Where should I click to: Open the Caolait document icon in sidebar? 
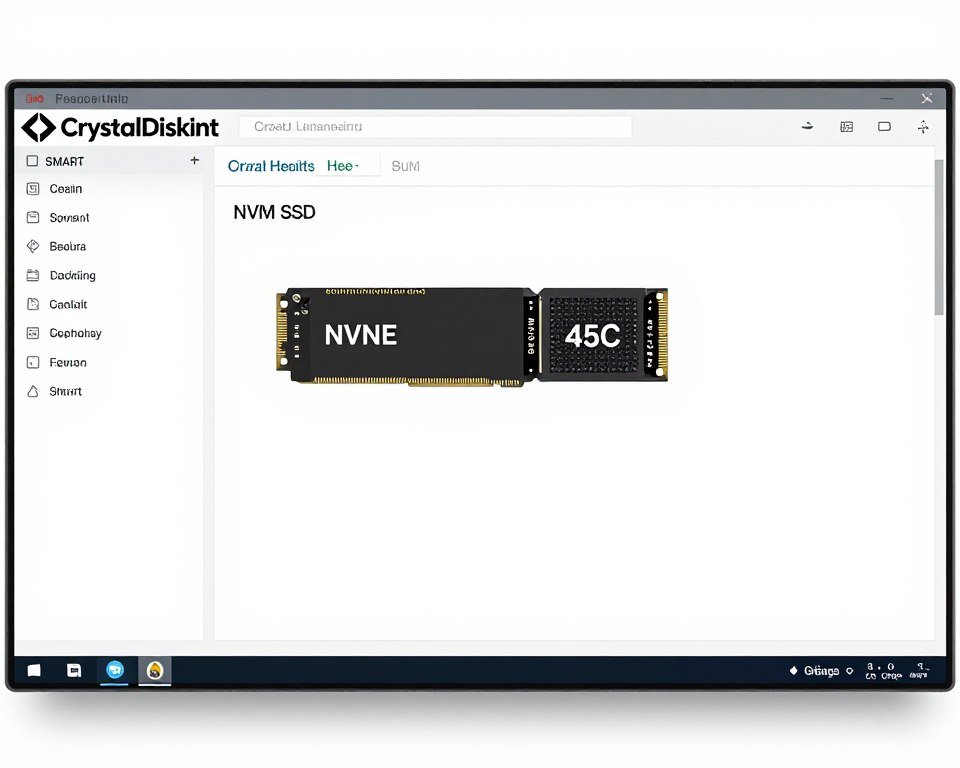coord(31,304)
